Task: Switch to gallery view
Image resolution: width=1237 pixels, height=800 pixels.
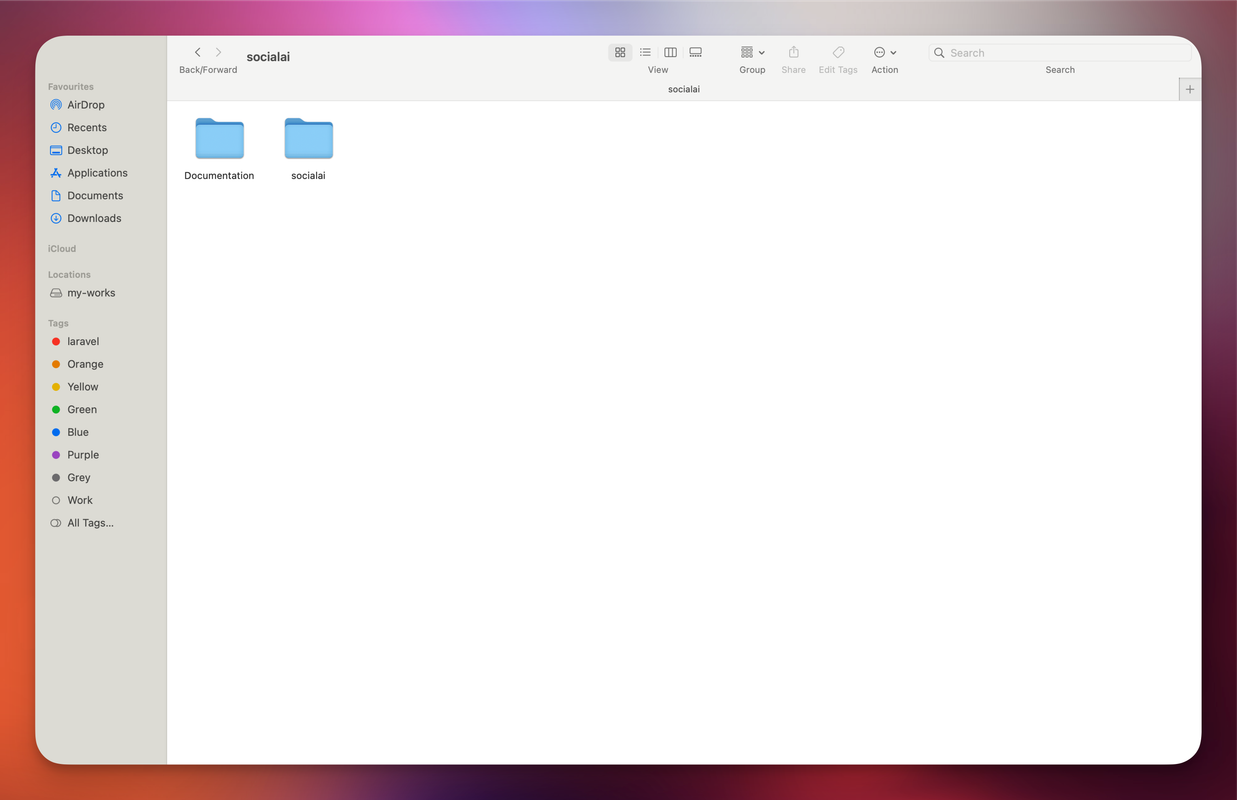Action: pyautogui.click(x=696, y=52)
